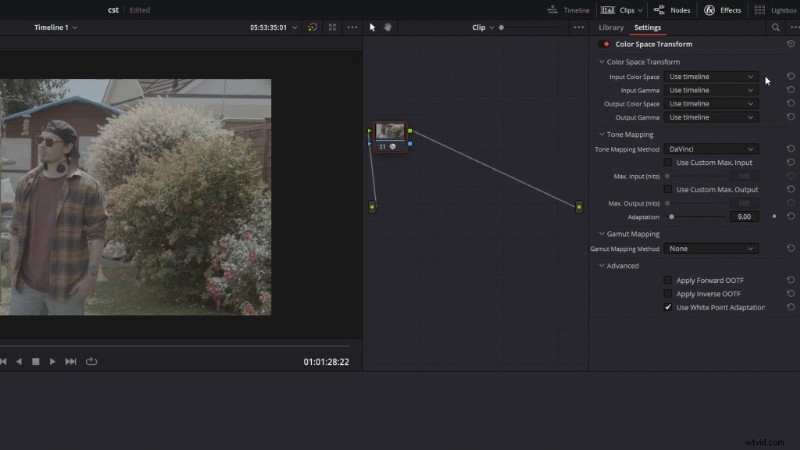This screenshot has height=450, width=800.
Task: Add keyframe for Adaptation diamond
Action: pyautogui.click(x=774, y=216)
